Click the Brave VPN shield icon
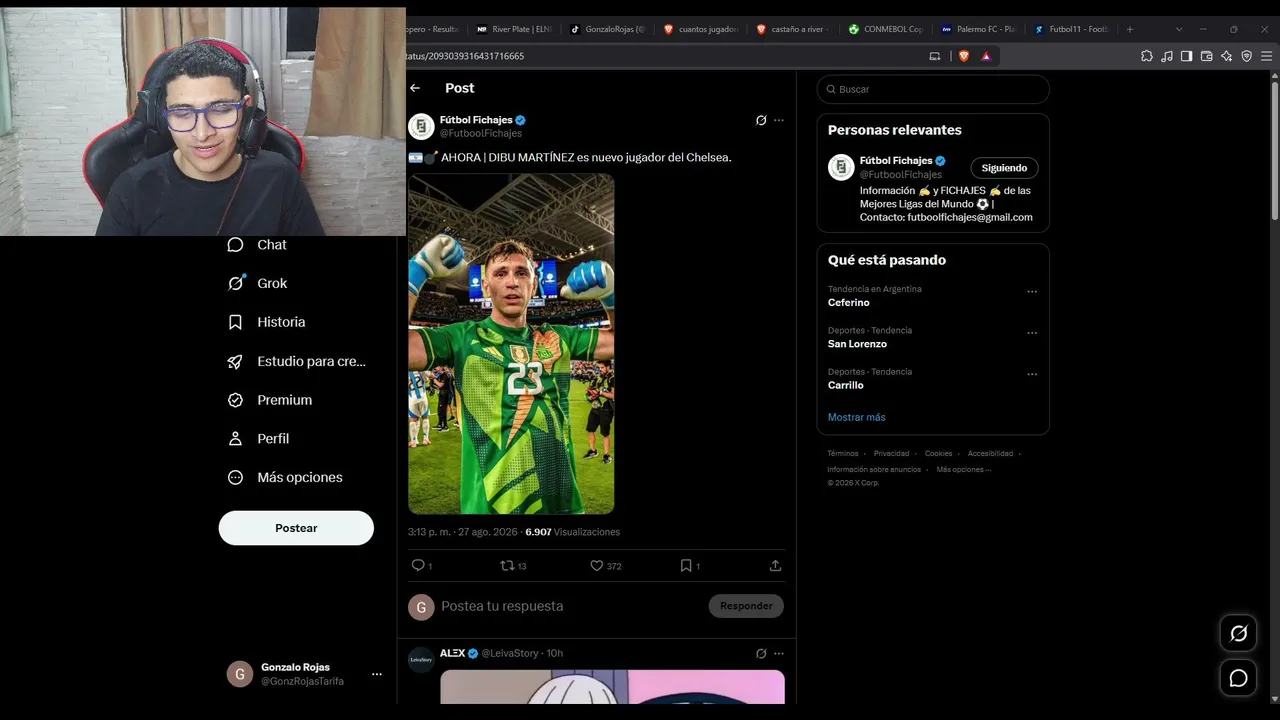This screenshot has width=1280, height=720. coord(1246,56)
